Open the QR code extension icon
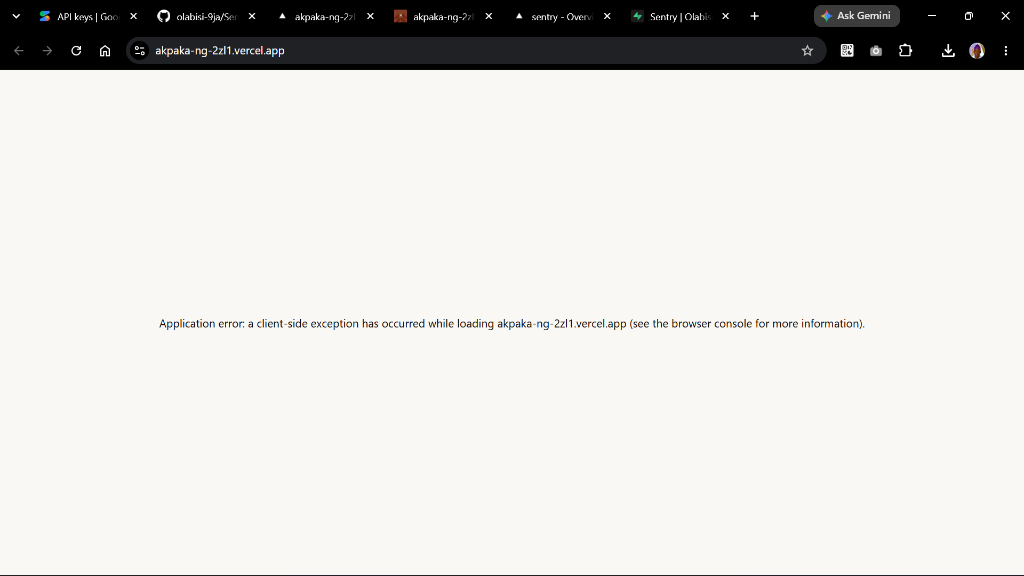The image size is (1024, 576). pyautogui.click(x=847, y=51)
